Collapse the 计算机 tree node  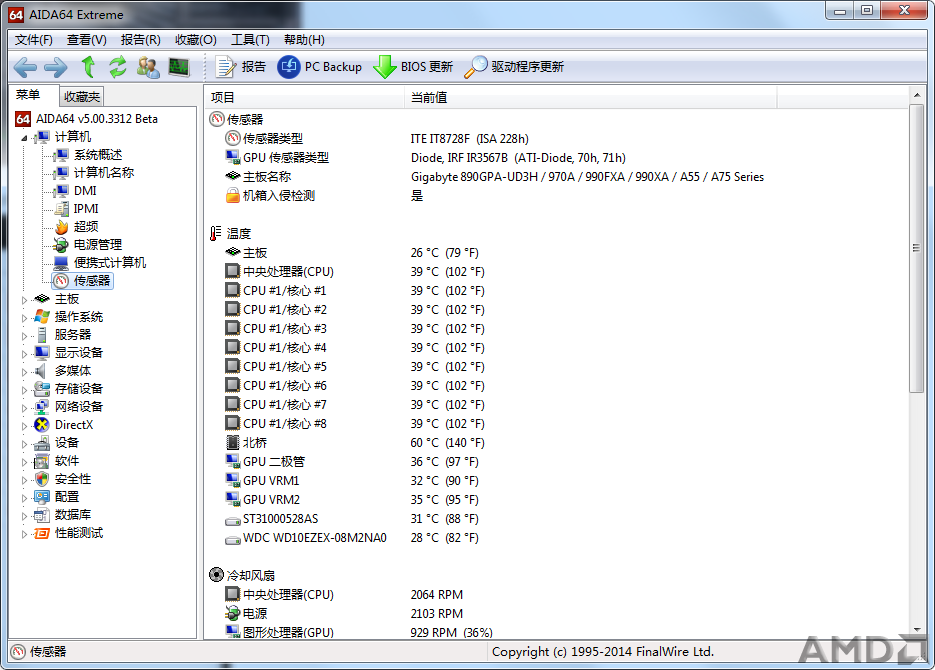24,138
